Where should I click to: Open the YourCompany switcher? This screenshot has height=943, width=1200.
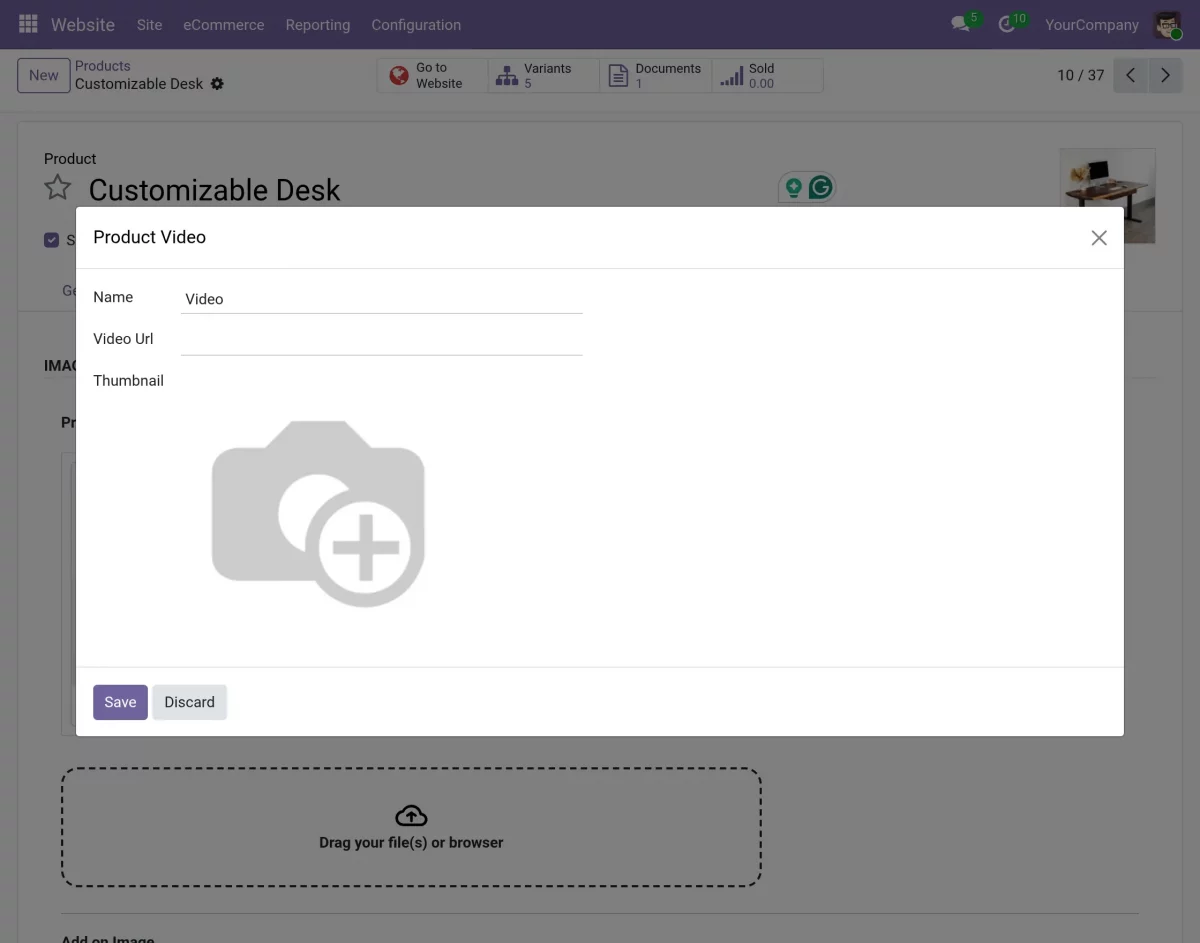coord(1092,24)
